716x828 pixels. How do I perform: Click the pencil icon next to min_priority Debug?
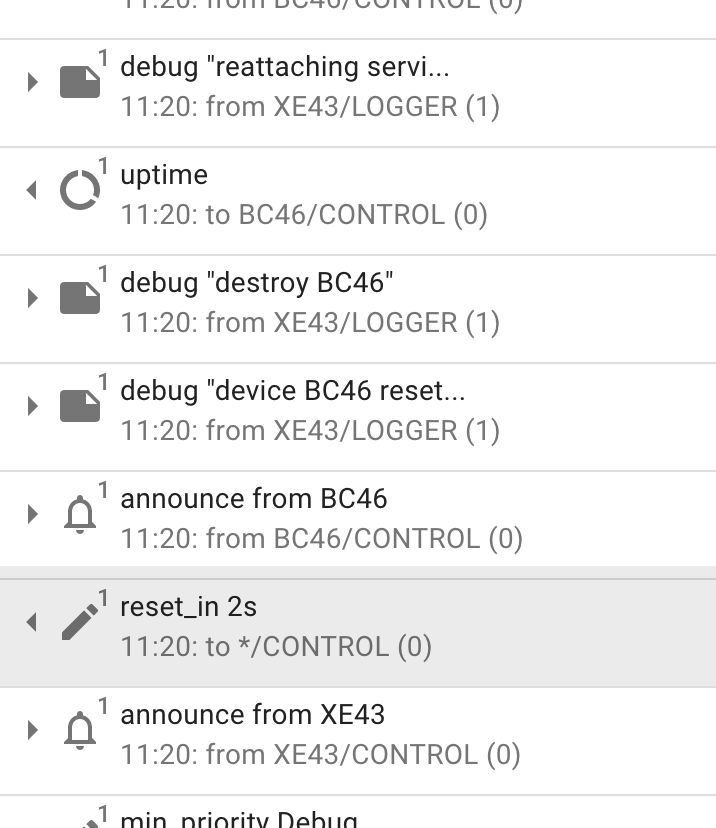click(88, 822)
